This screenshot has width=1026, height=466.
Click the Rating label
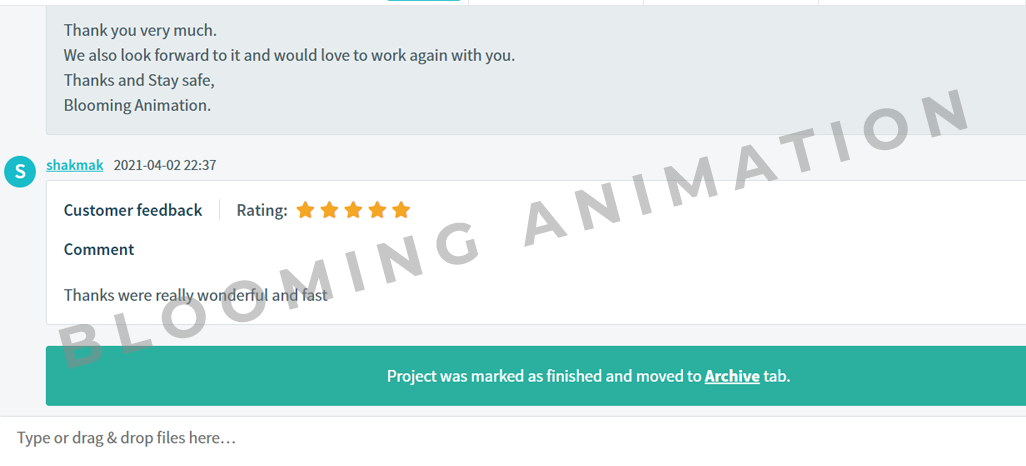tap(262, 210)
